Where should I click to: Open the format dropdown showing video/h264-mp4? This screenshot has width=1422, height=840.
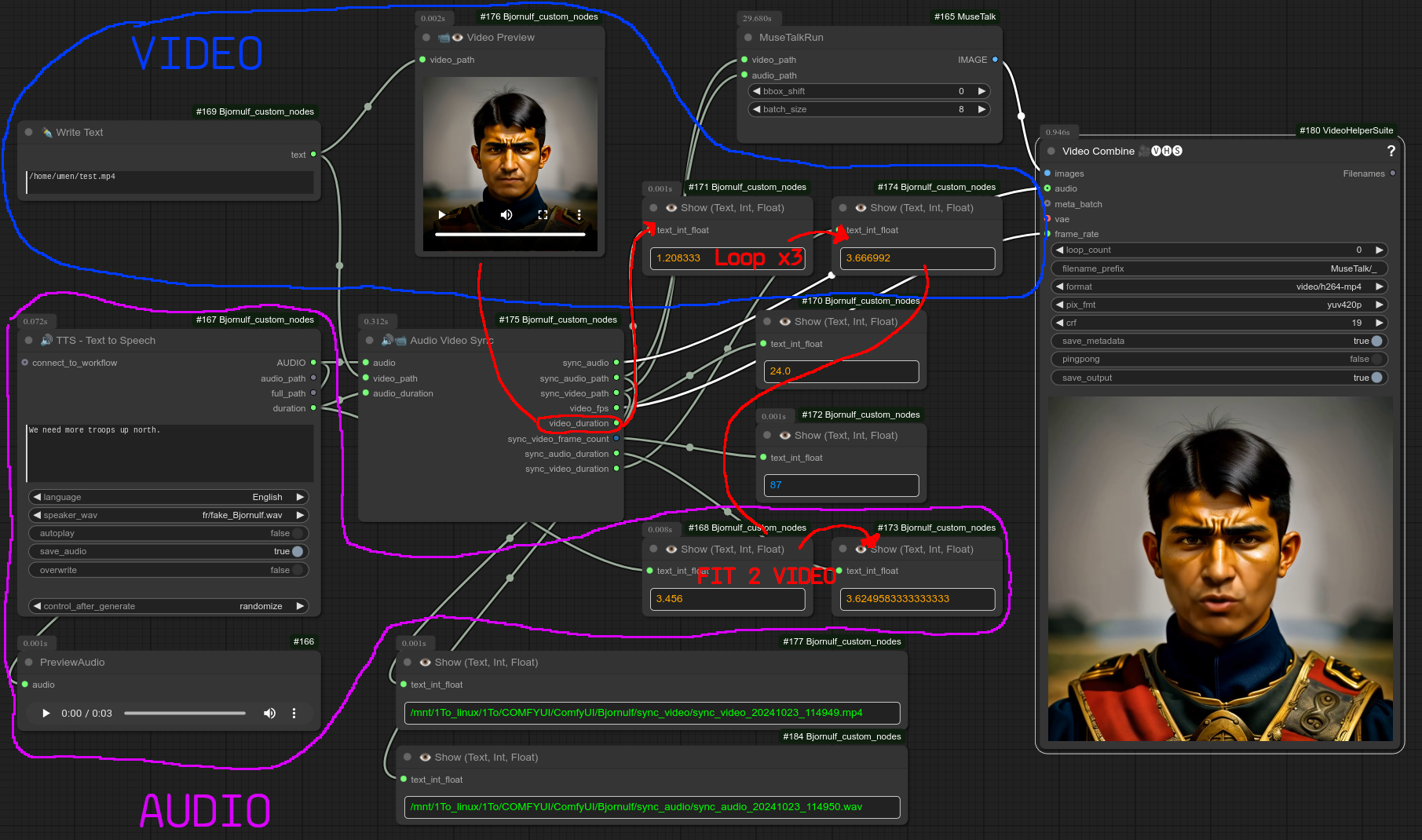pos(1219,287)
